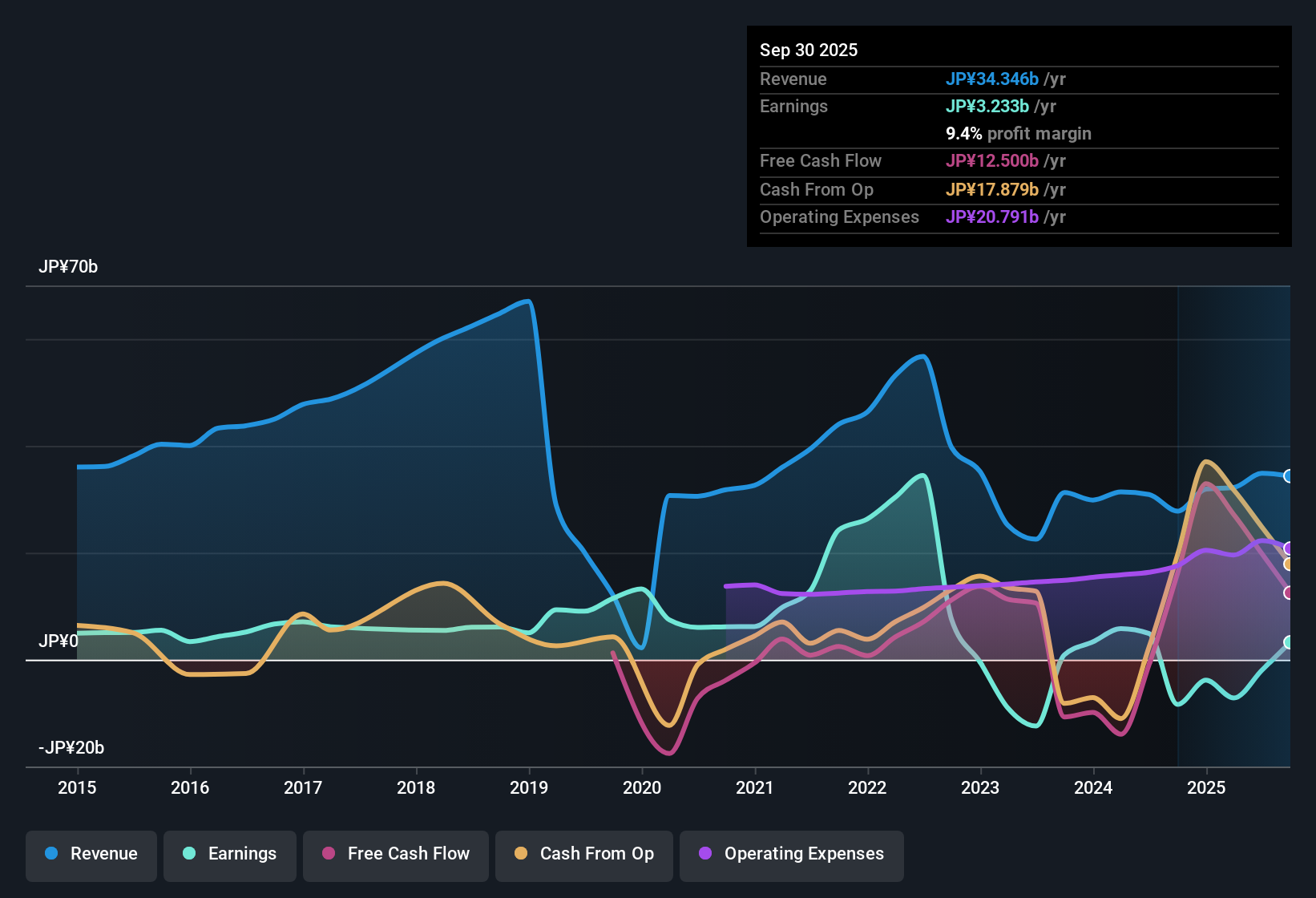Click the 2025 year label on axis
Screen dimensions: 1316x898
tap(1208, 788)
